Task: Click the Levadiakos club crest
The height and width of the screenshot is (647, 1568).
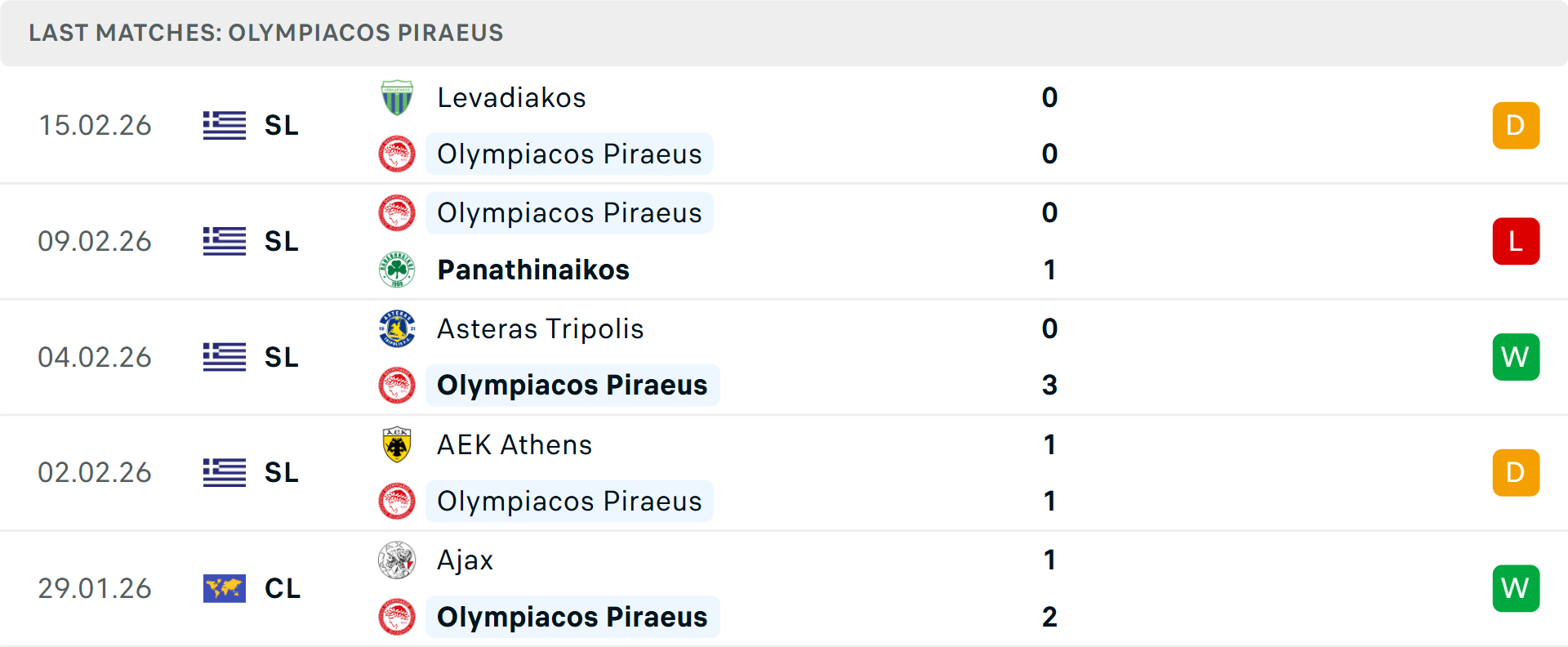Action: [x=397, y=96]
